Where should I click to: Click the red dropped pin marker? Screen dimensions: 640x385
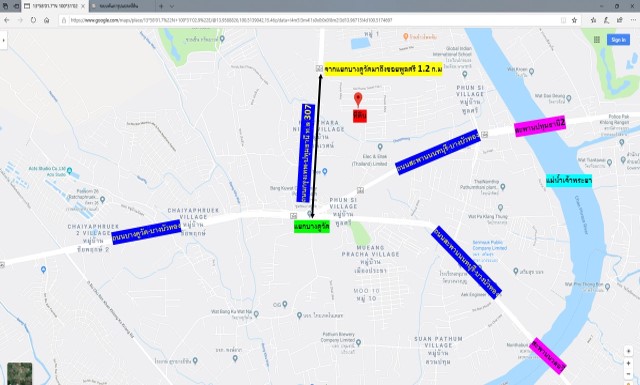[x=358, y=100]
